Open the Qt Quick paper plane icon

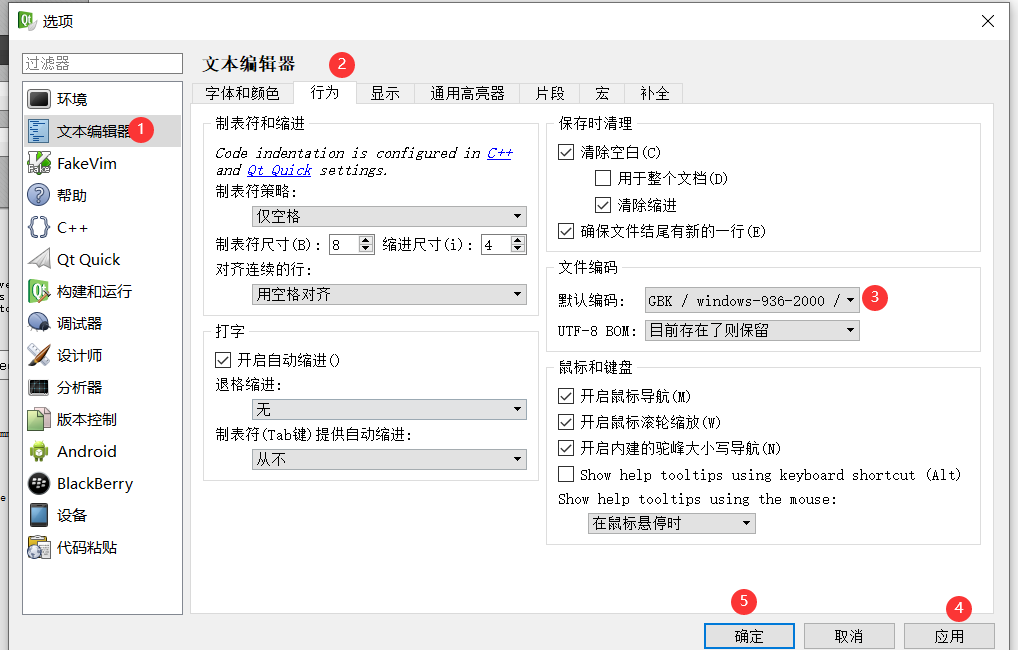tap(38, 259)
